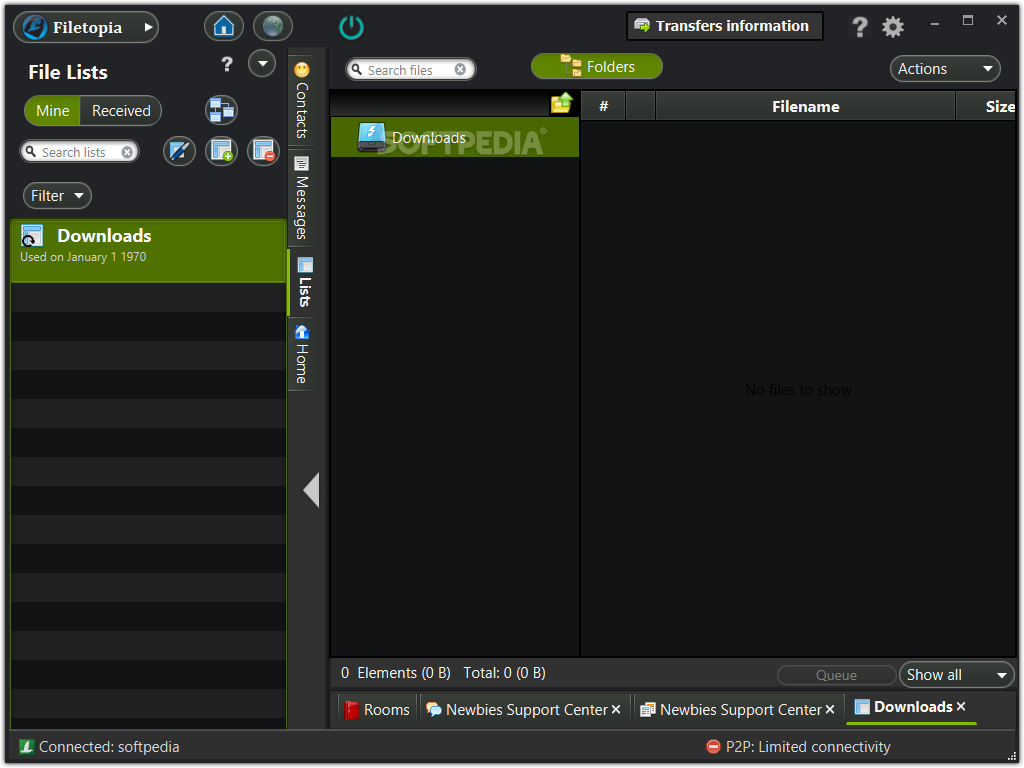Clear the Search lists field
1024x768 pixels.
click(x=127, y=152)
